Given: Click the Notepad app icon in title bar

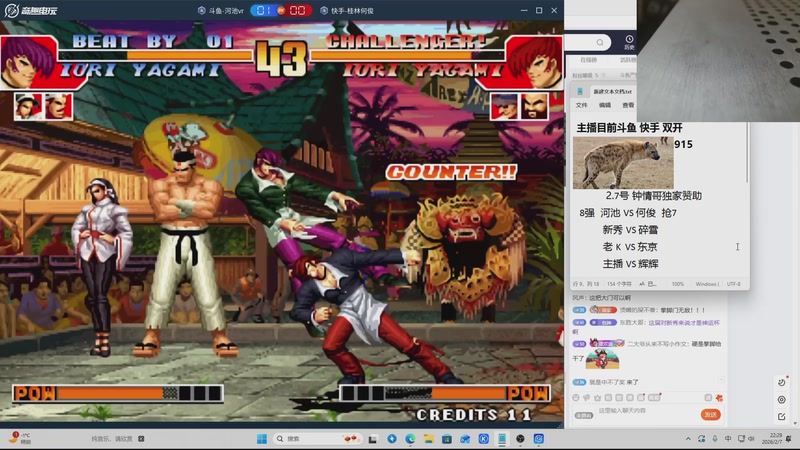Looking at the screenshot, I should pyautogui.click(x=580, y=92).
